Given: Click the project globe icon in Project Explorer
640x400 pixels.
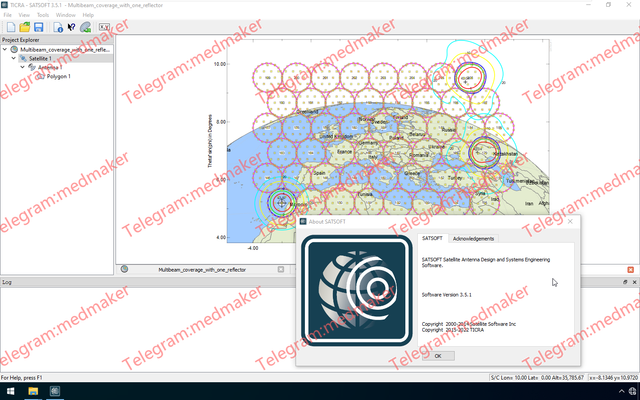Looking at the screenshot, I should (14, 49).
